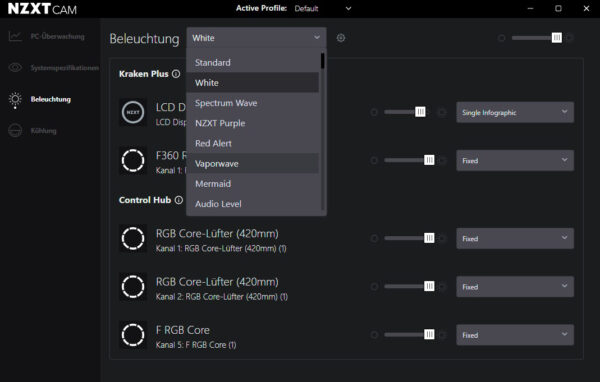Click the LCD Display NZXT ring icon
The height and width of the screenshot is (382, 600).
point(133,113)
